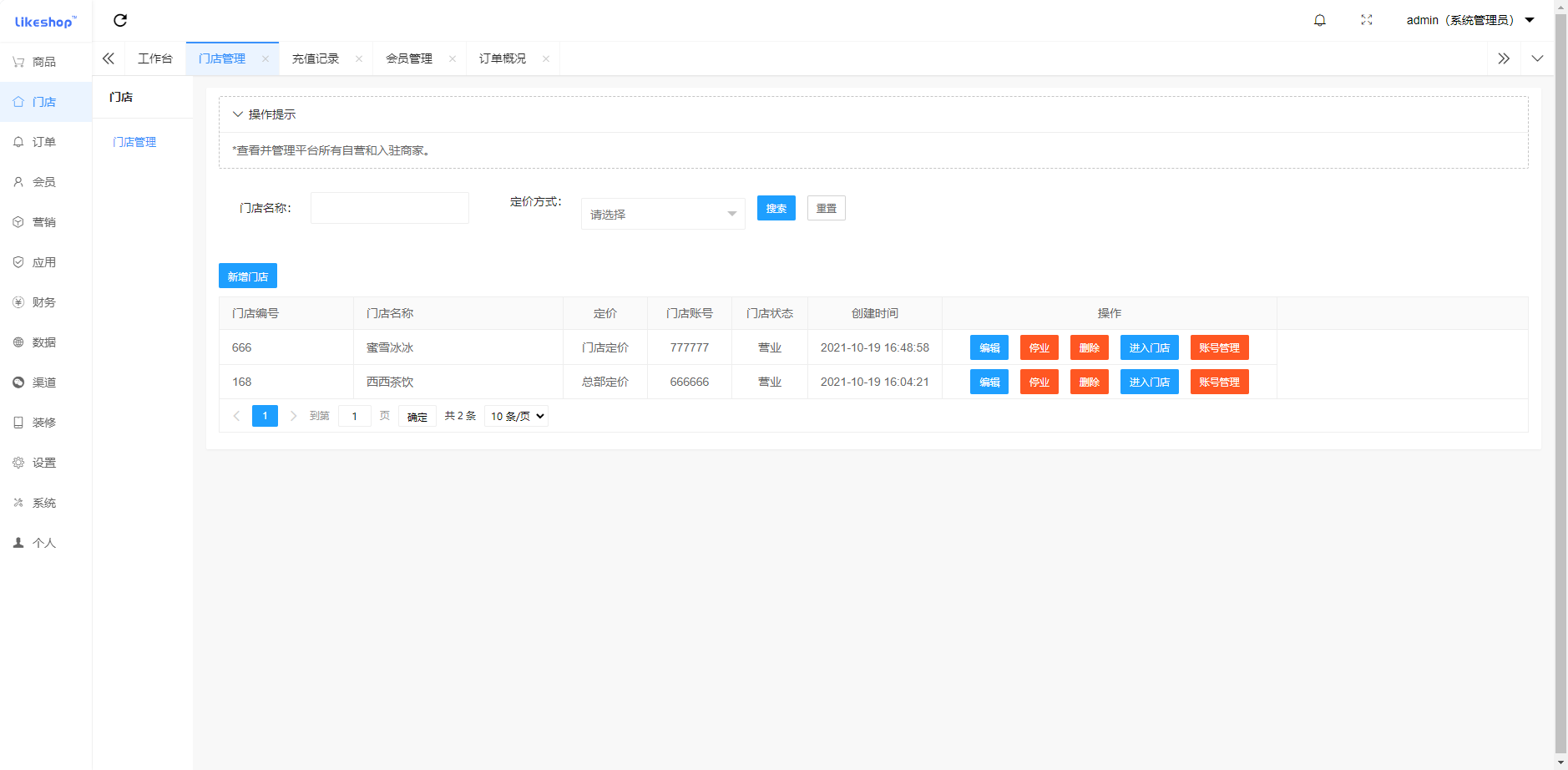The height and width of the screenshot is (770, 1568).
Task: Click the notification bell icon
Action: [x=1319, y=19]
